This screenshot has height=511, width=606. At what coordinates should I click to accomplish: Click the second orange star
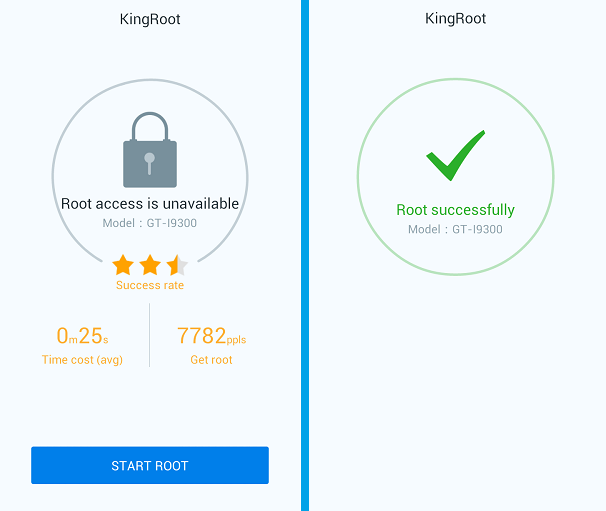pyautogui.click(x=150, y=265)
